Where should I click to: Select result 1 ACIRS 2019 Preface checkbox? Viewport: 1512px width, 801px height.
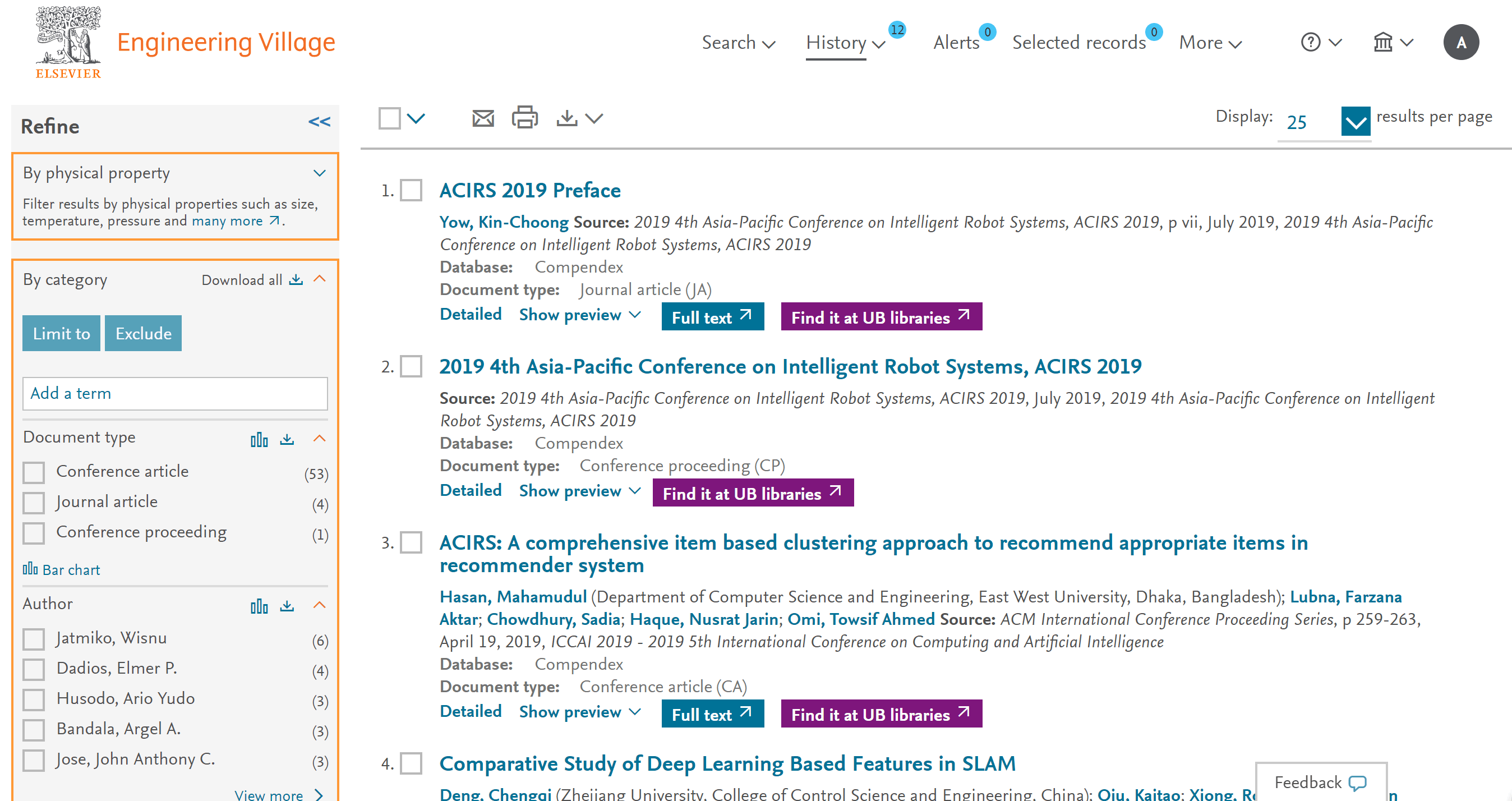[x=411, y=190]
